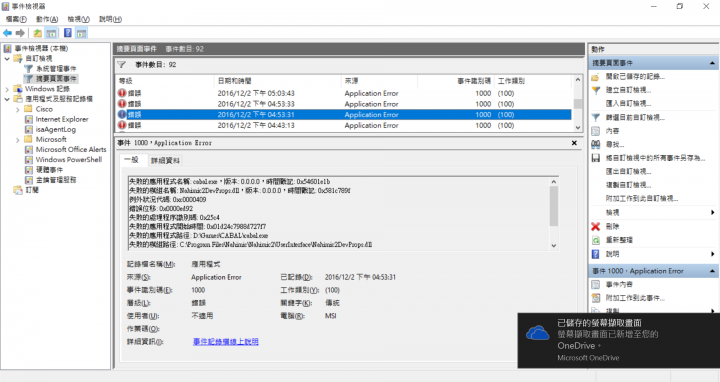Go back with the blue left arrow
720x382 pixels.
pyautogui.click(x=7, y=33)
